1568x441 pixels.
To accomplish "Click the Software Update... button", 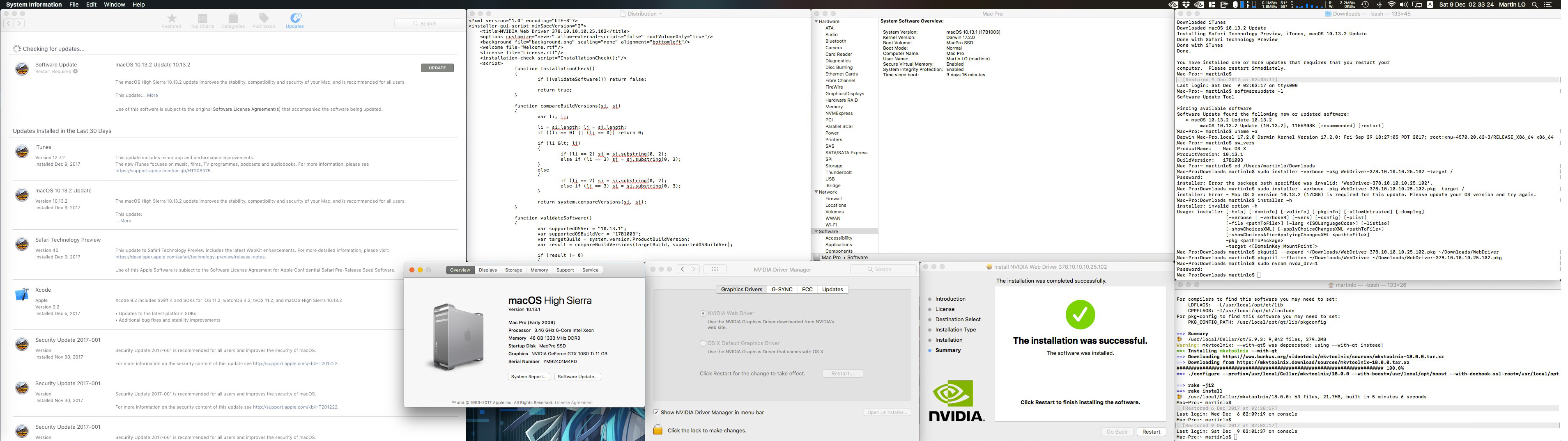I will [578, 377].
